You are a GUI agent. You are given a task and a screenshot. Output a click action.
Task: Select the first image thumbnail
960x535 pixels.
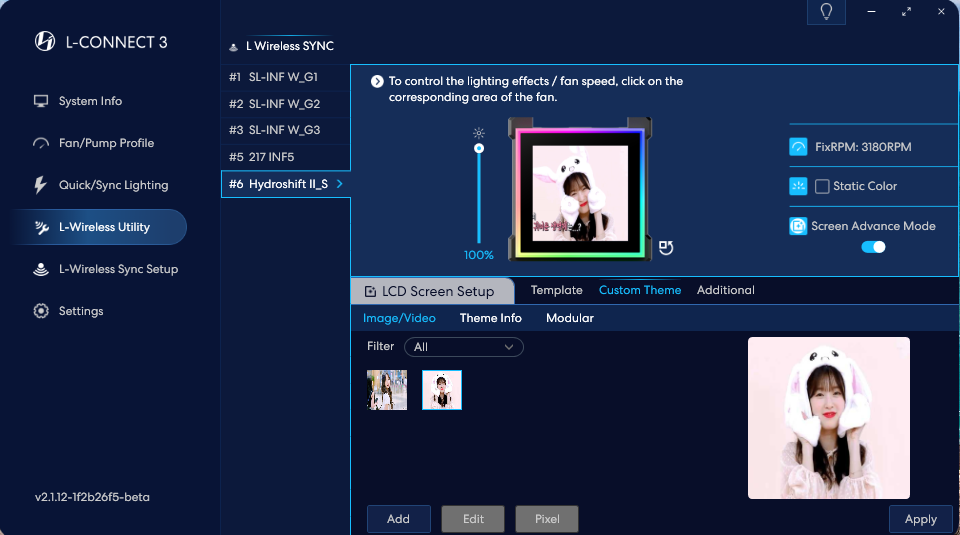point(387,390)
